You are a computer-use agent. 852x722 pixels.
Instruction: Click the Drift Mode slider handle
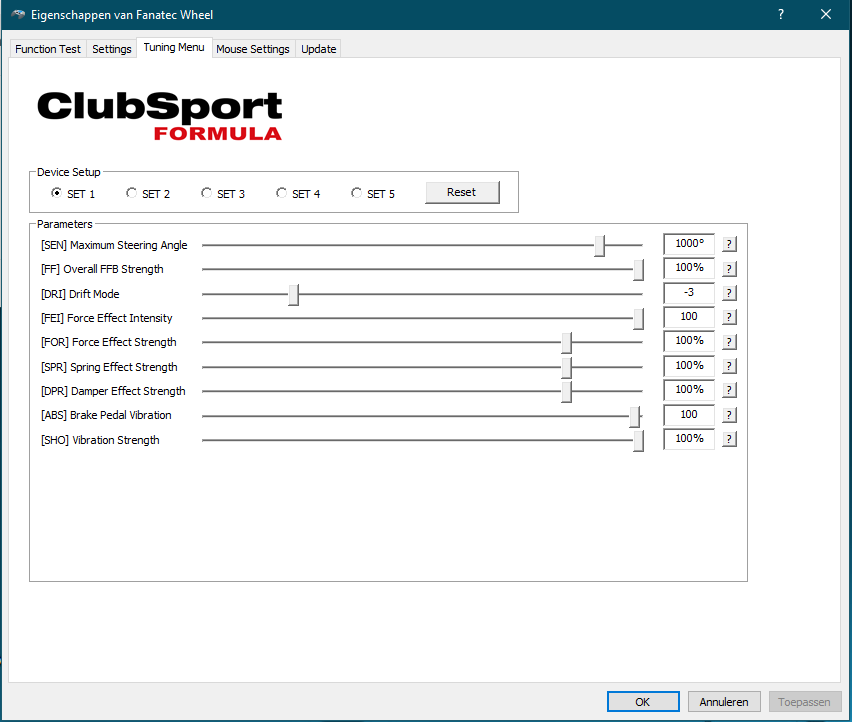(x=293, y=295)
